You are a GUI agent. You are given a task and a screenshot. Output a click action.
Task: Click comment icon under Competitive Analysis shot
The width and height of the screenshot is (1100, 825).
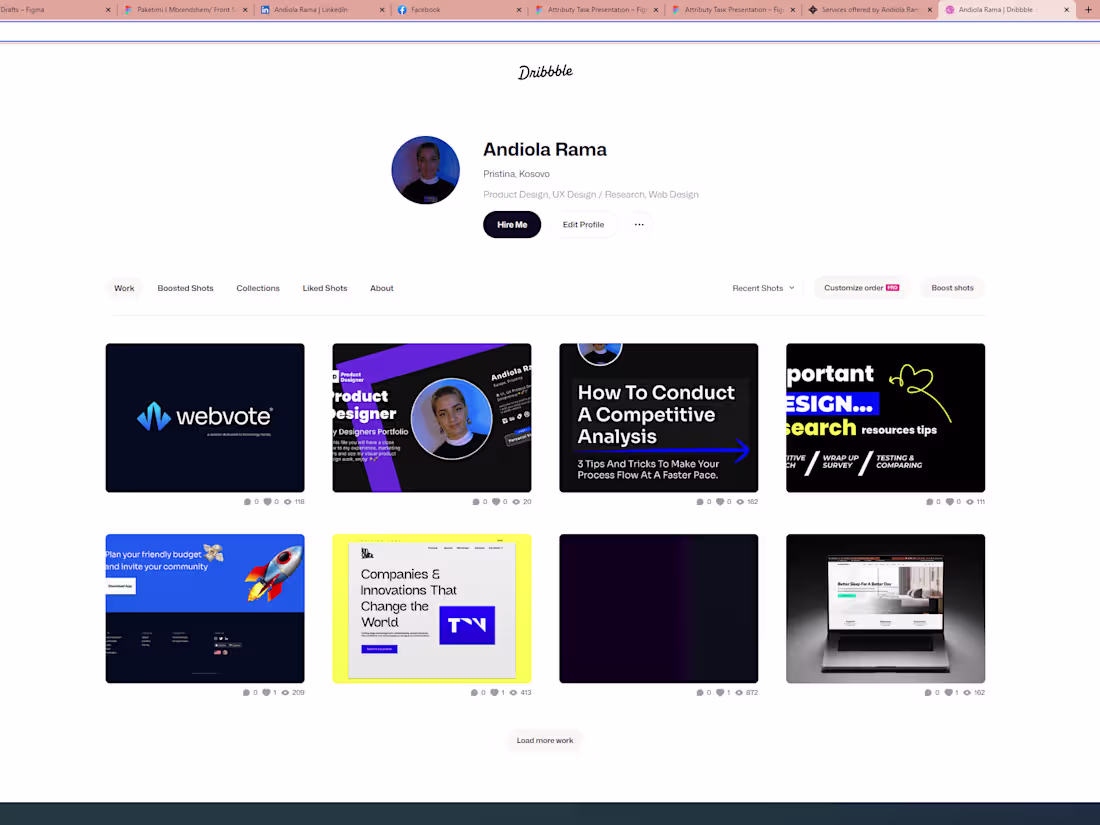699,502
